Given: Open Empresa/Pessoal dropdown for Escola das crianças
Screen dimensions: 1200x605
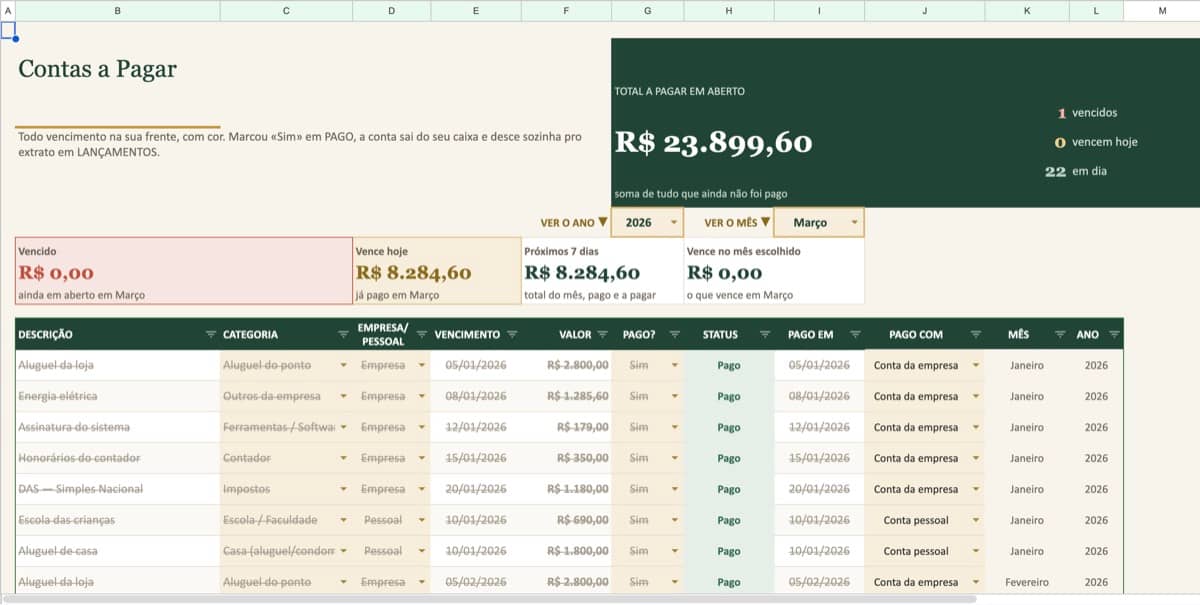Looking at the screenshot, I should [421, 520].
